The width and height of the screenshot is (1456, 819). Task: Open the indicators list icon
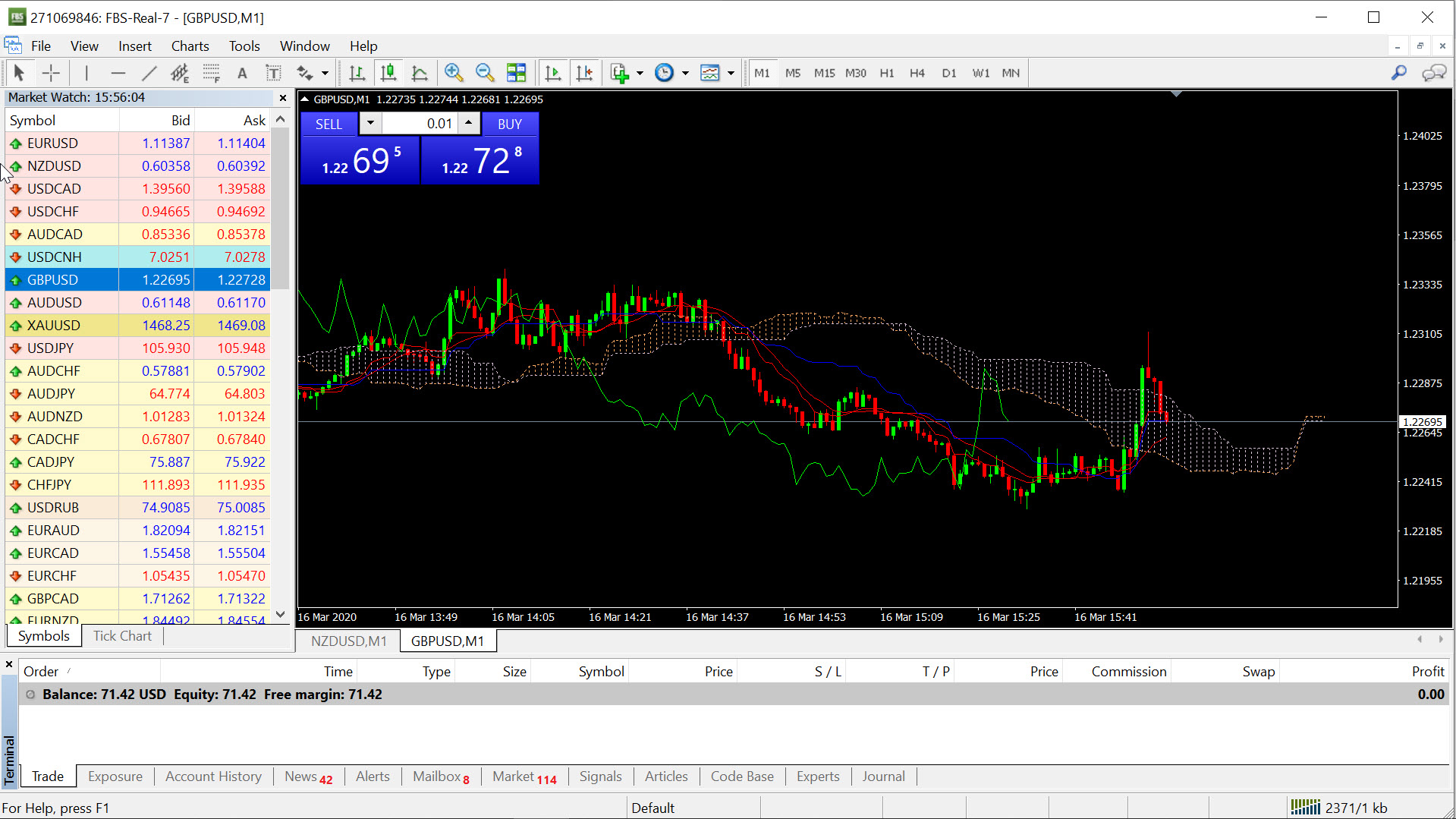(x=620, y=73)
